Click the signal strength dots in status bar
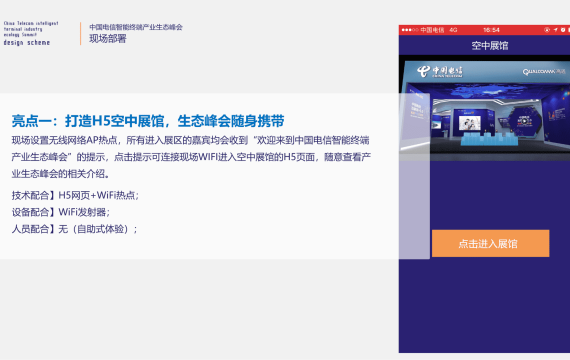This screenshot has width=570, height=360. (410, 30)
